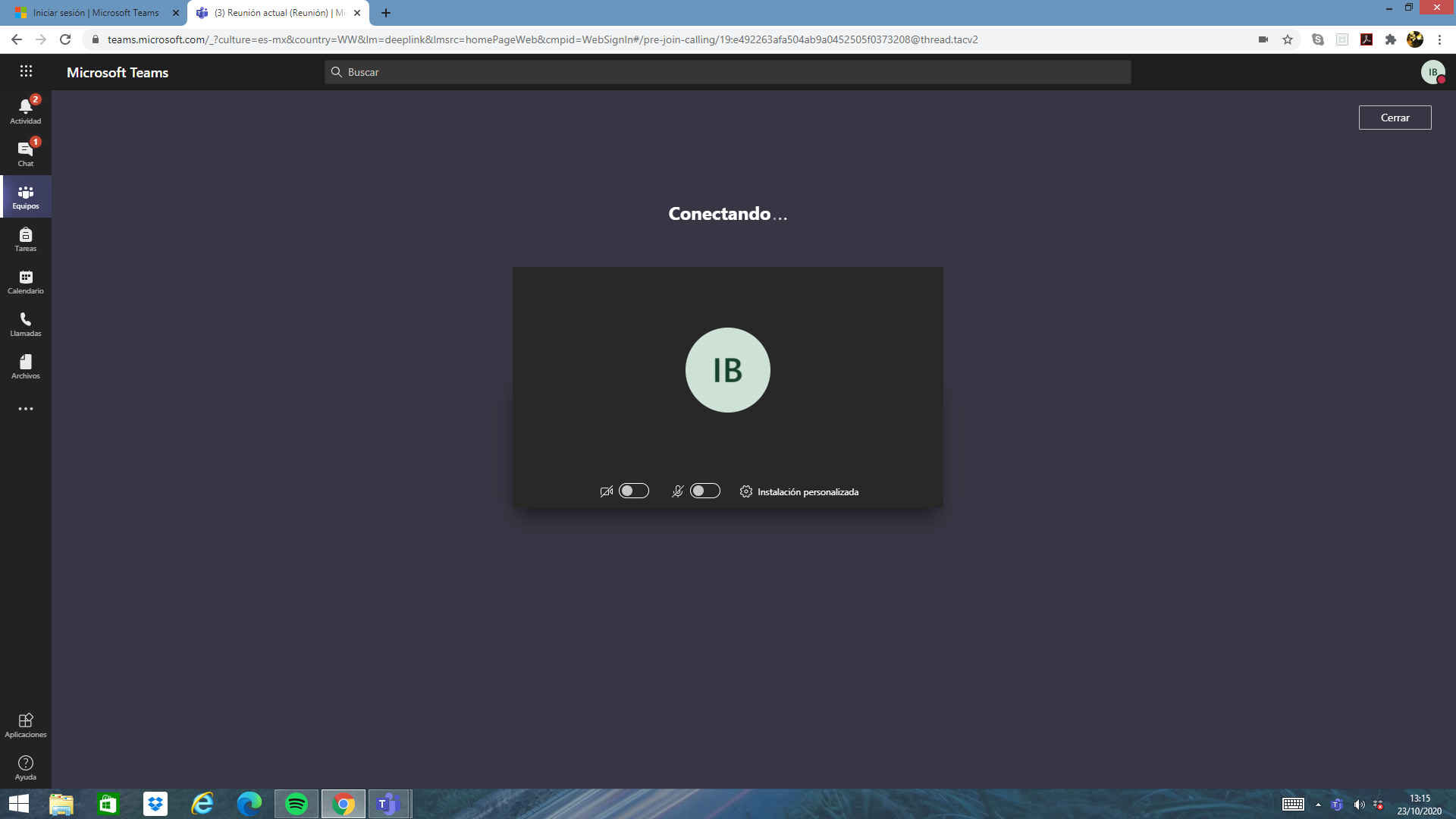The image size is (1456, 819).
Task: Open Chrome extensions puzzle icon
Action: coord(1391,39)
